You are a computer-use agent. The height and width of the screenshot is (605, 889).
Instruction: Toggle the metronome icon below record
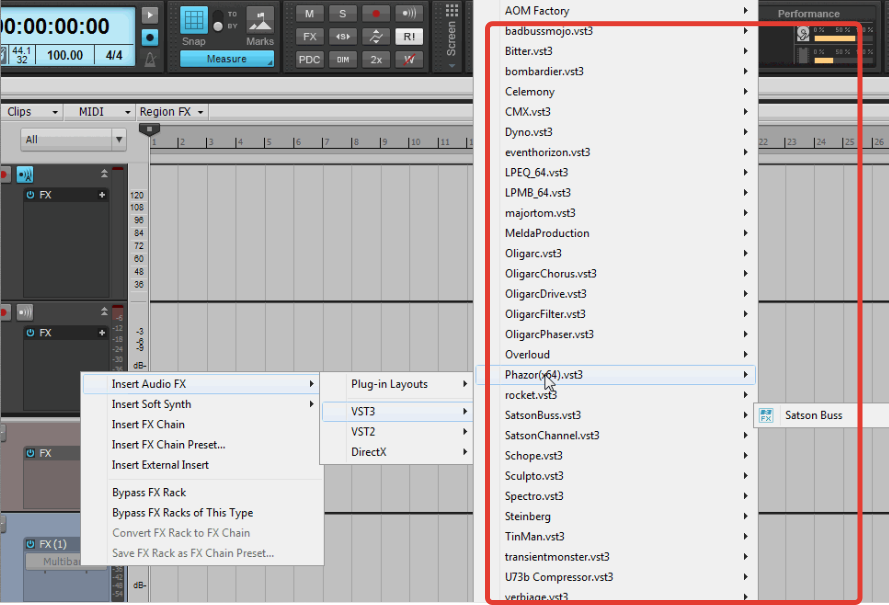point(150,59)
